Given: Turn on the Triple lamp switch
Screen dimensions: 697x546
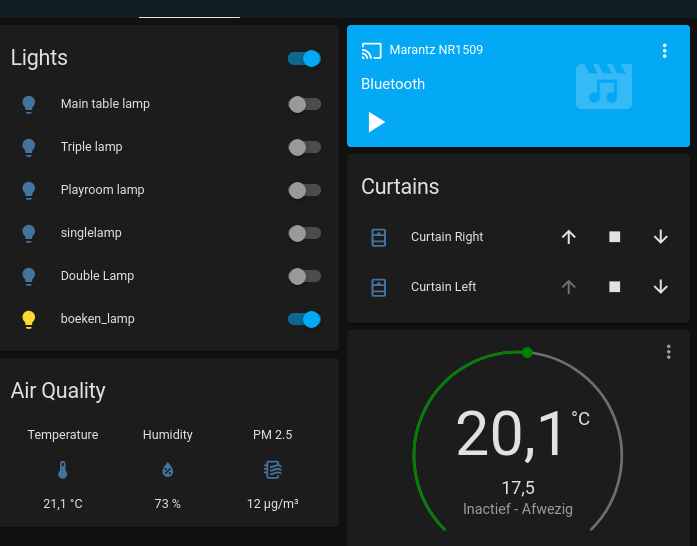Looking at the screenshot, I should [x=304, y=147].
